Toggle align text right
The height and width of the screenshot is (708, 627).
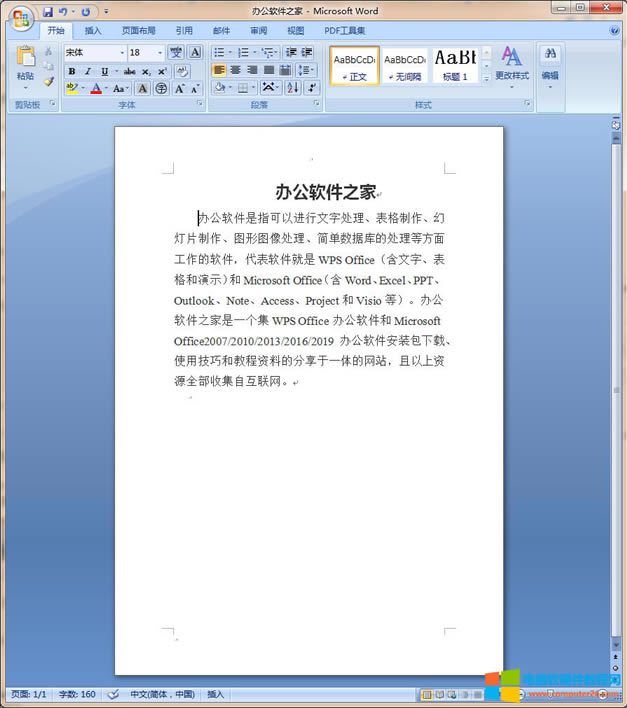tap(252, 70)
